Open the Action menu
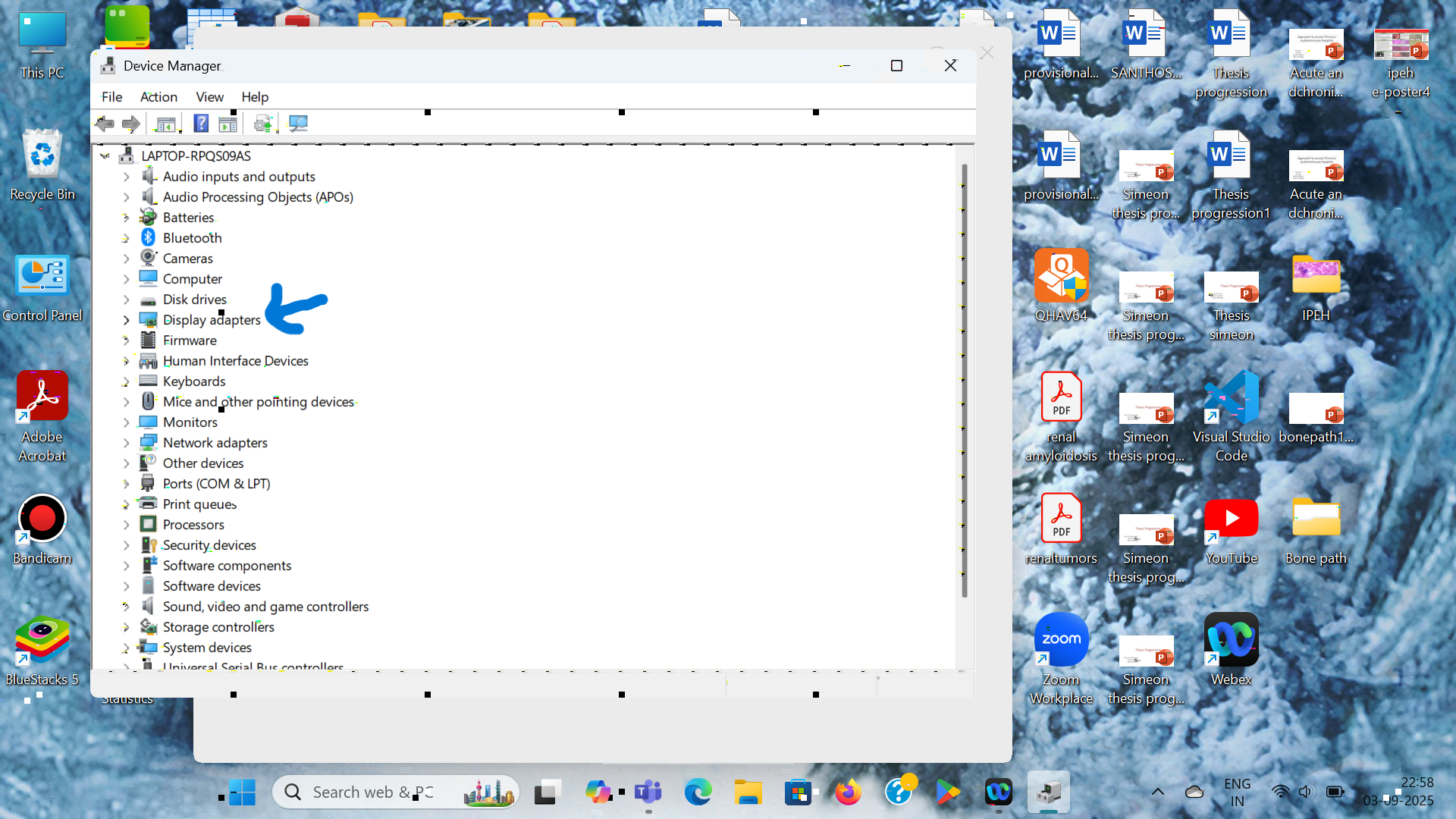 click(158, 97)
